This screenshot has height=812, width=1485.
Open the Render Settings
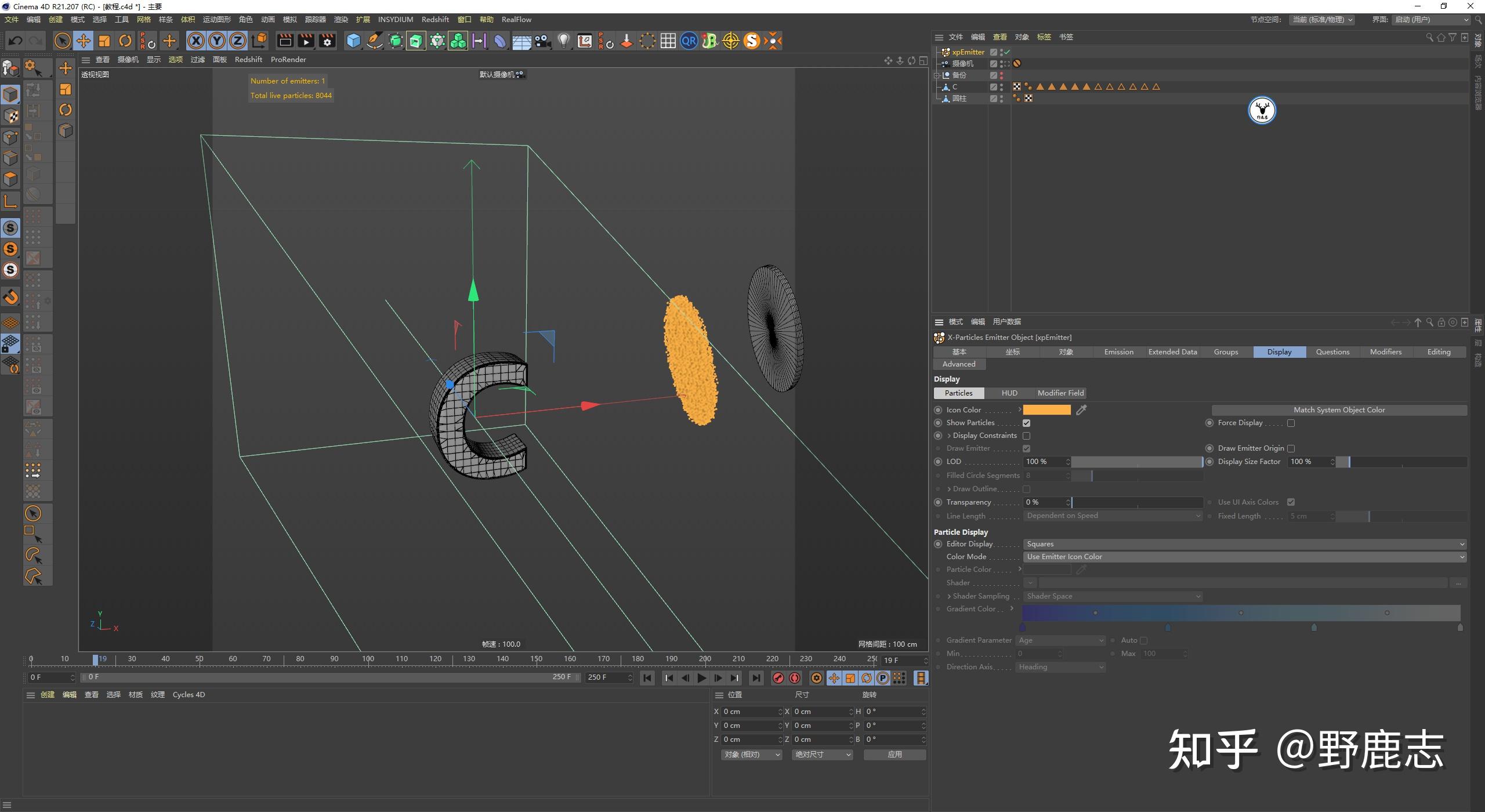(x=327, y=41)
